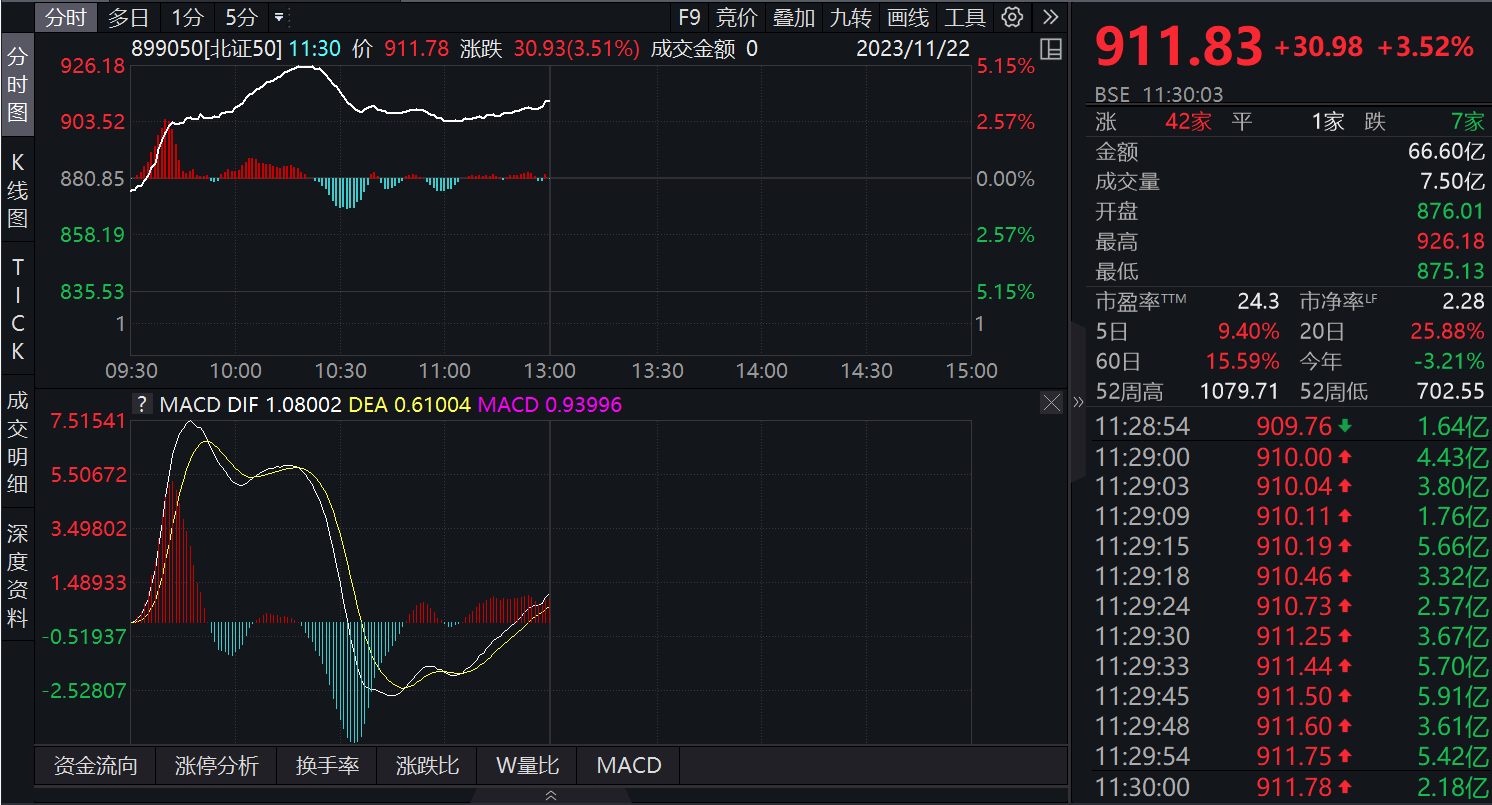Image resolution: width=1492 pixels, height=805 pixels.
Task: Collapse the right quote panel via the divider arrow
Action: [x=1078, y=402]
